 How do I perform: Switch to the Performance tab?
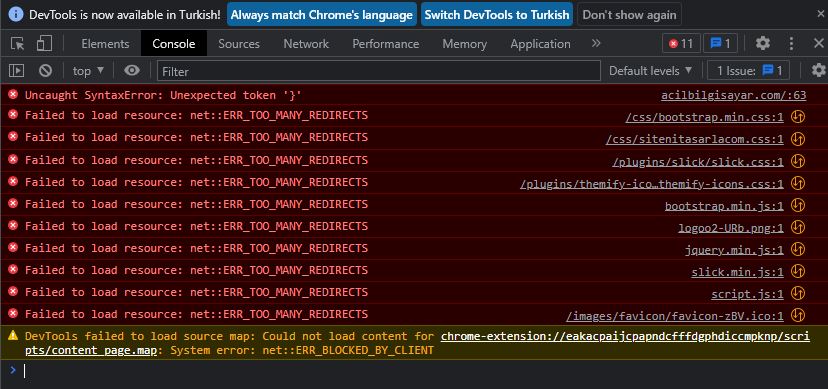pos(385,44)
